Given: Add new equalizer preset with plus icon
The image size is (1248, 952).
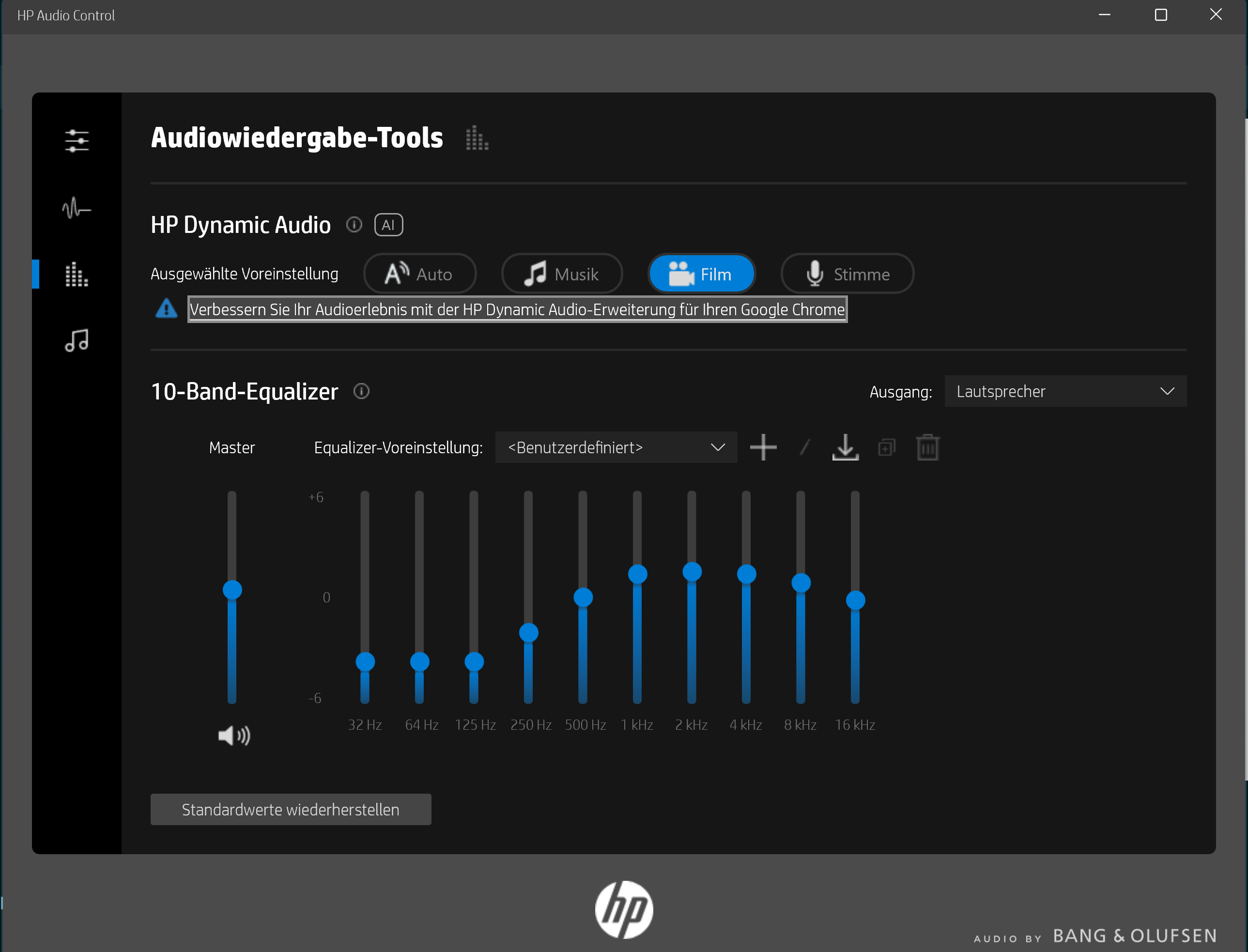Looking at the screenshot, I should click(763, 447).
